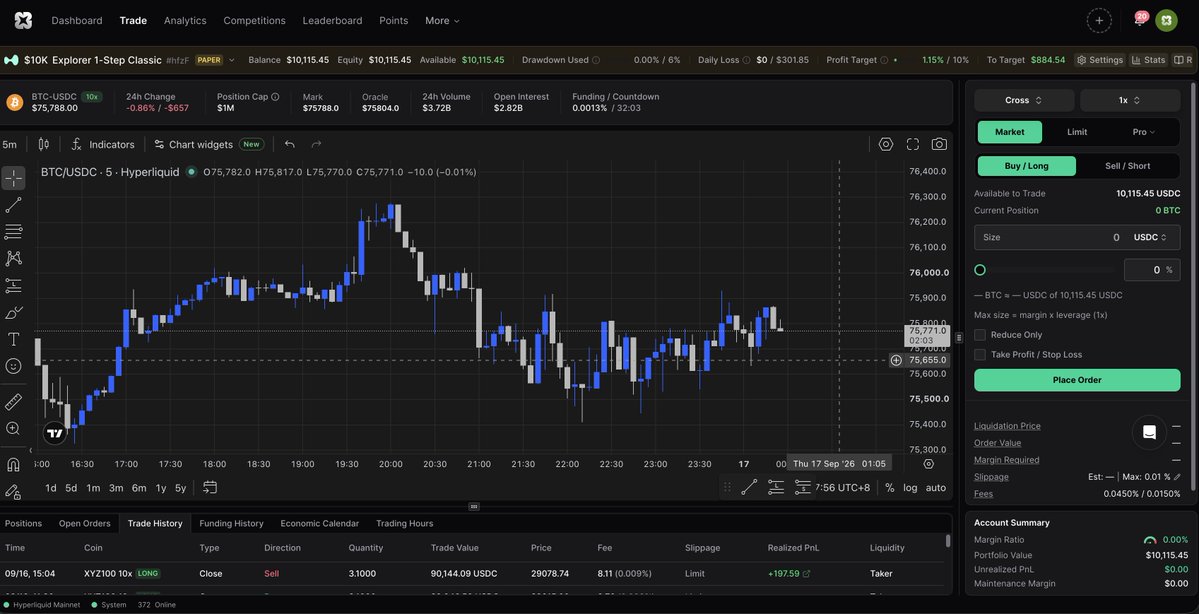This screenshot has height=614, width=1199.
Task: Switch to Sell / Short side
Action: tap(1127, 166)
